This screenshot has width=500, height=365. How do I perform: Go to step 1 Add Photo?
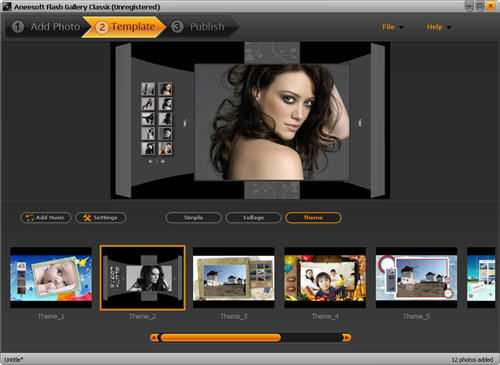coord(46,27)
